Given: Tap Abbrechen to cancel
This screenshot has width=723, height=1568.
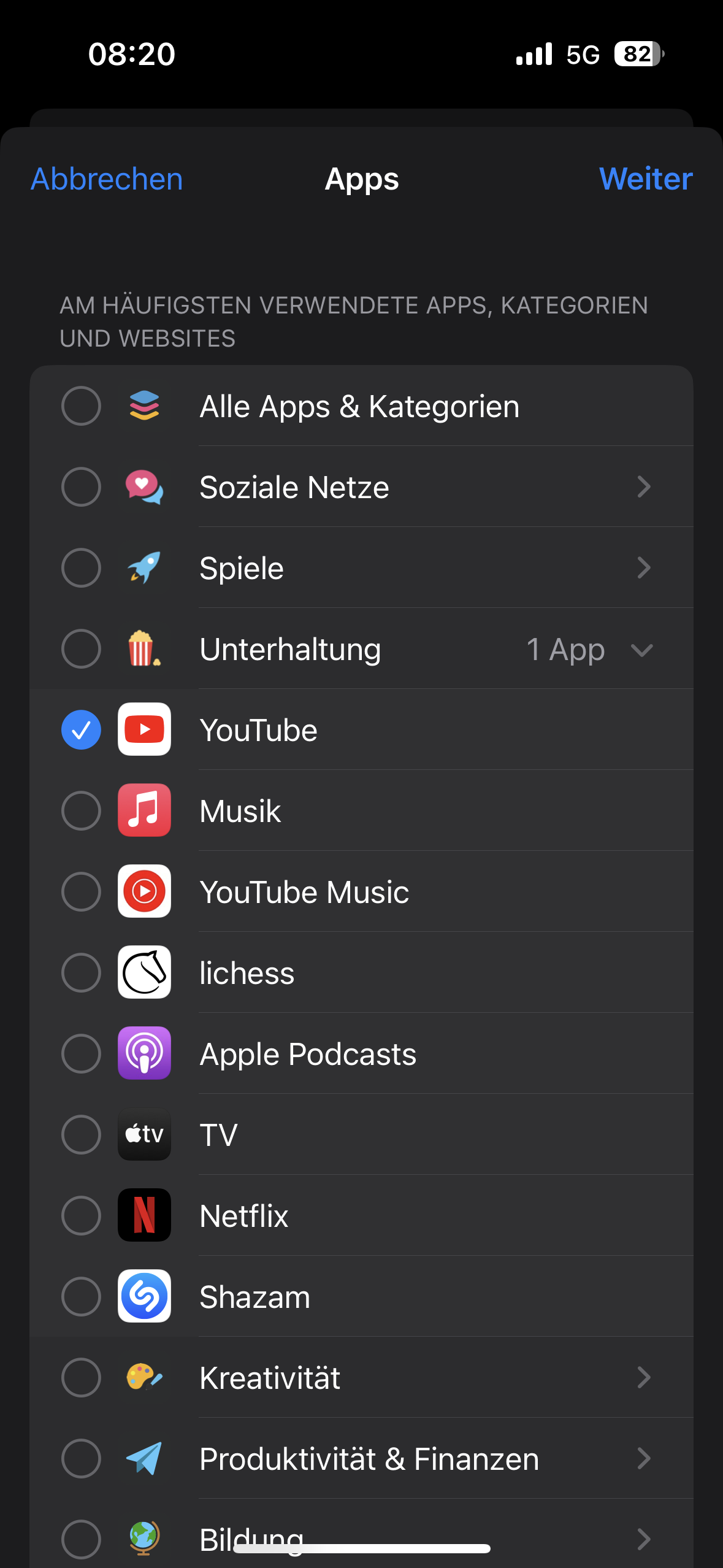Looking at the screenshot, I should 107,179.
